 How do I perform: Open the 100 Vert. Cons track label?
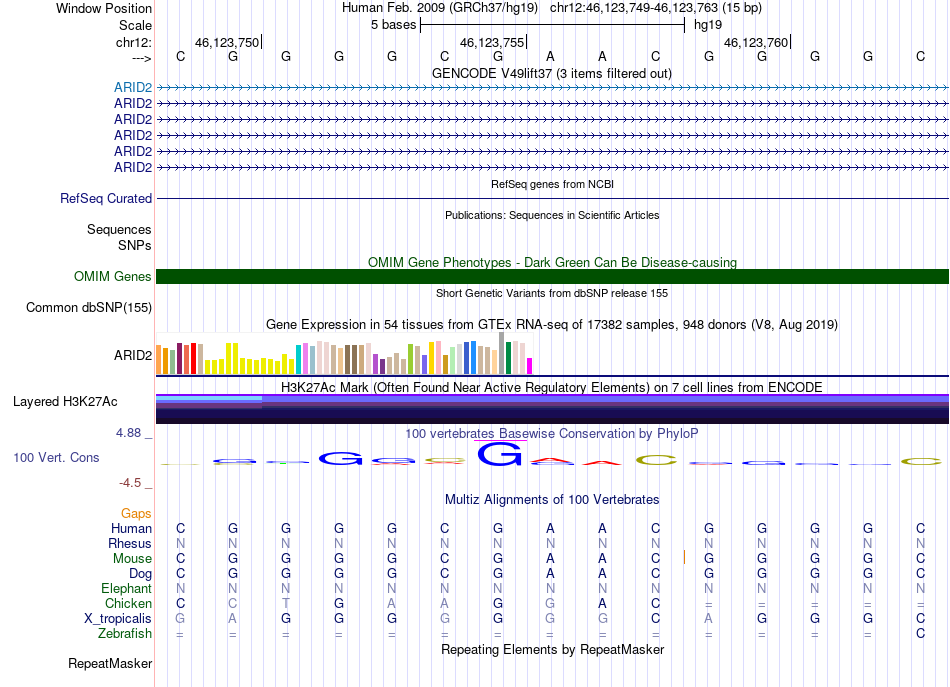click(x=56, y=457)
